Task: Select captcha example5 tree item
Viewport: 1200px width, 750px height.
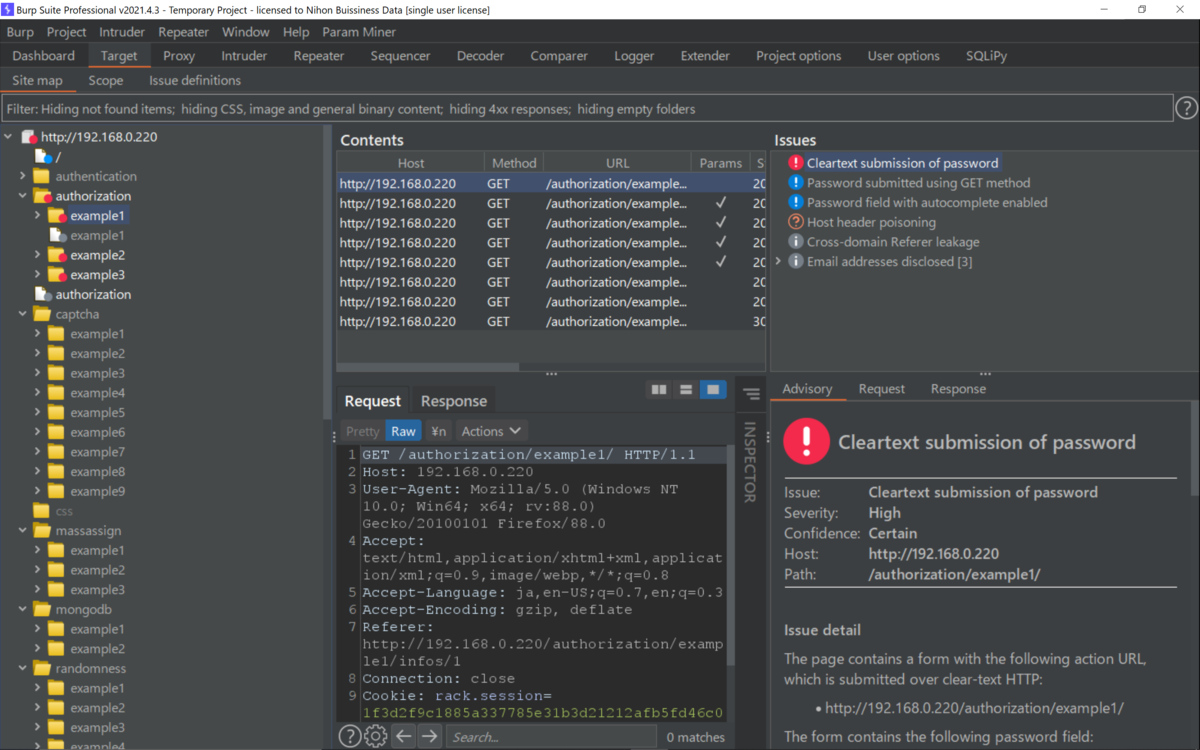Action: [97, 412]
